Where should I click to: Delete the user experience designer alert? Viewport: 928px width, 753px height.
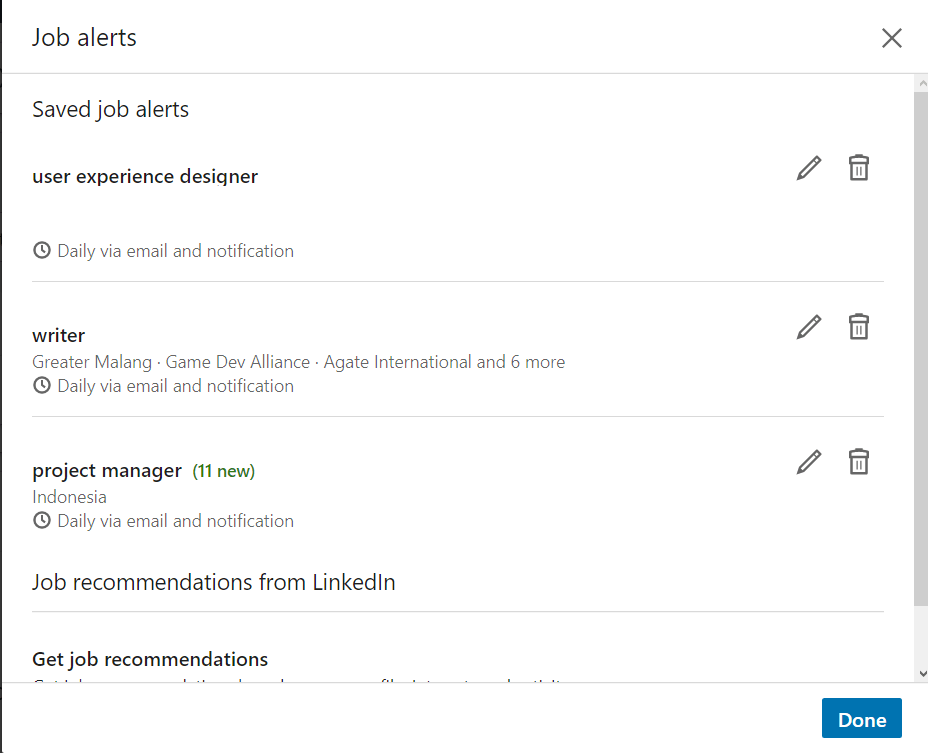[858, 168]
